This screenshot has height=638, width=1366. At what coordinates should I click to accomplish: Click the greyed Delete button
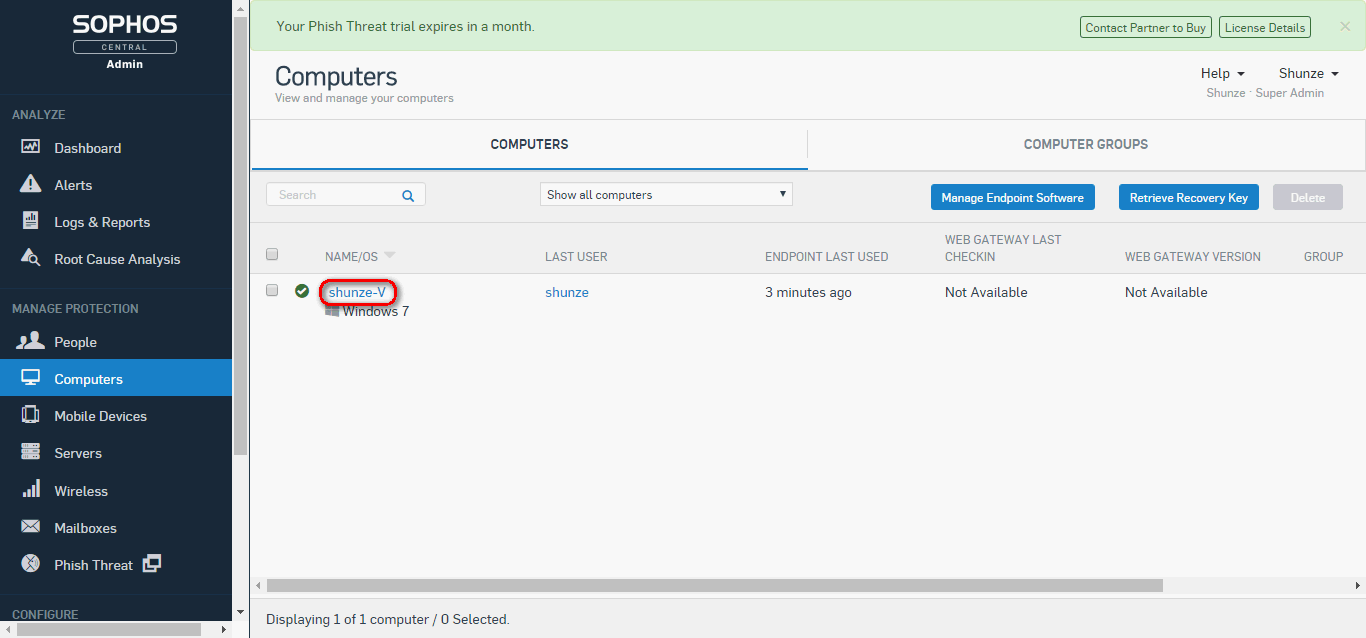click(x=1307, y=197)
